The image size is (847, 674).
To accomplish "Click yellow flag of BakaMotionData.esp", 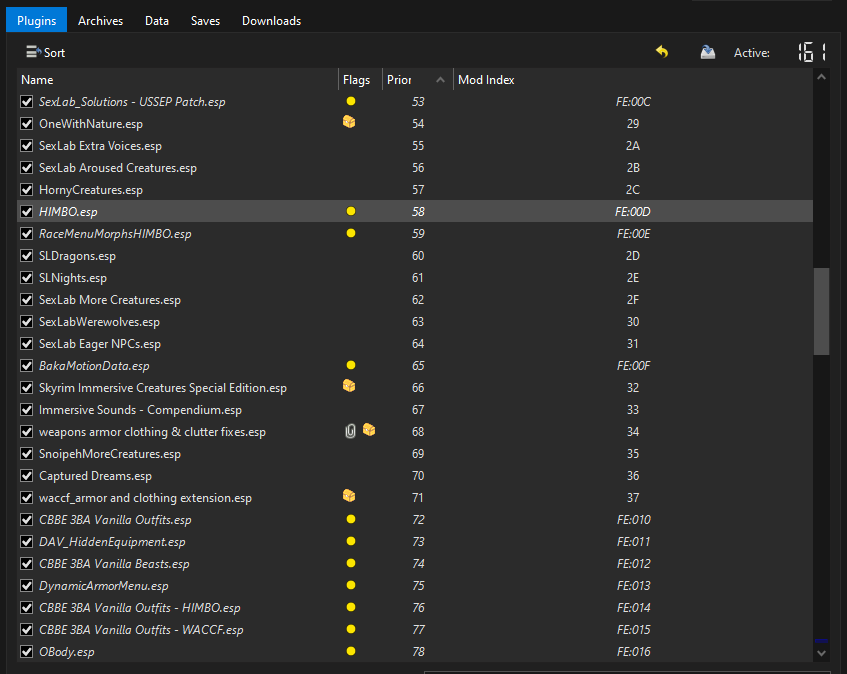I will [x=351, y=365].
